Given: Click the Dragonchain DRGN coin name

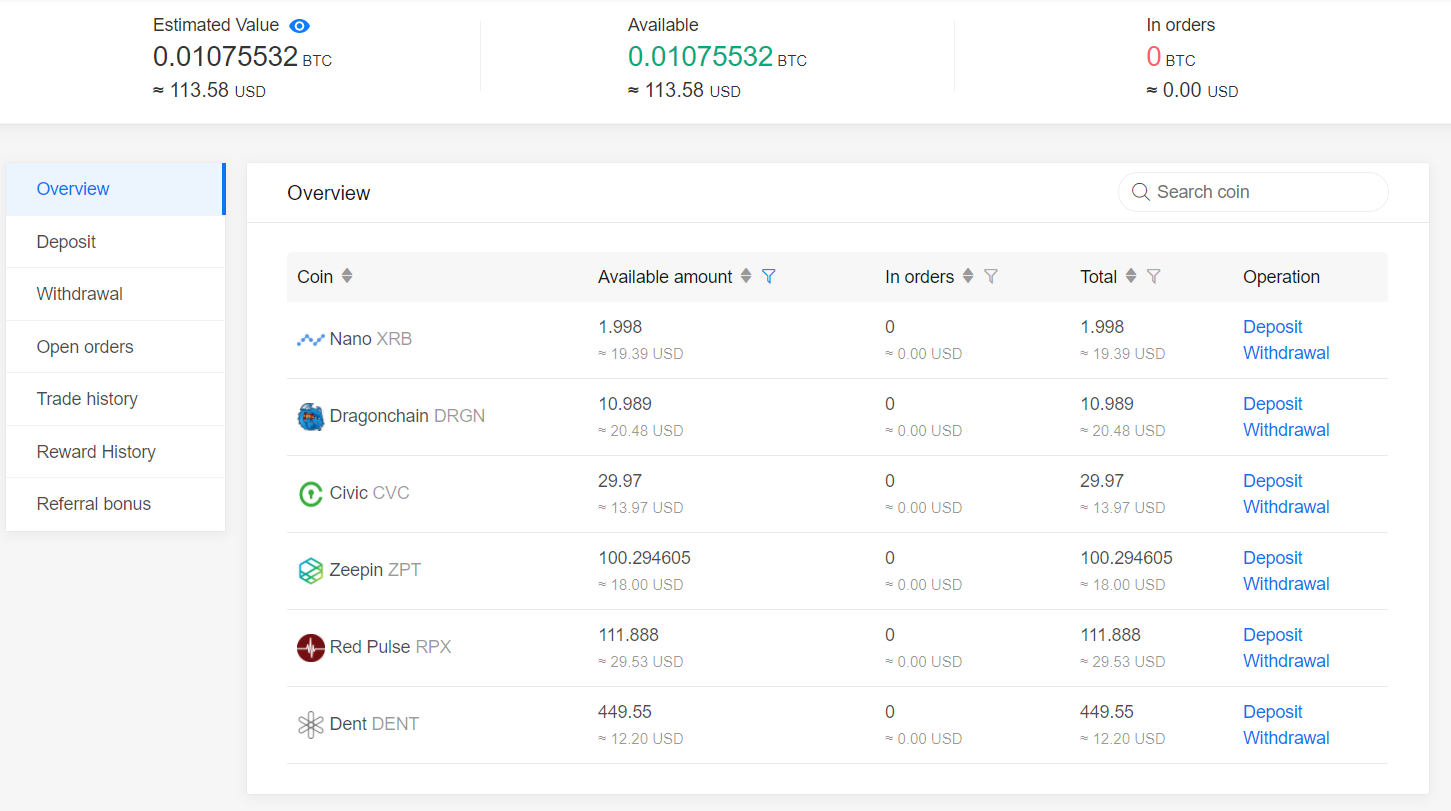Looking at the screenshot, I should click(x=407, y=416).
